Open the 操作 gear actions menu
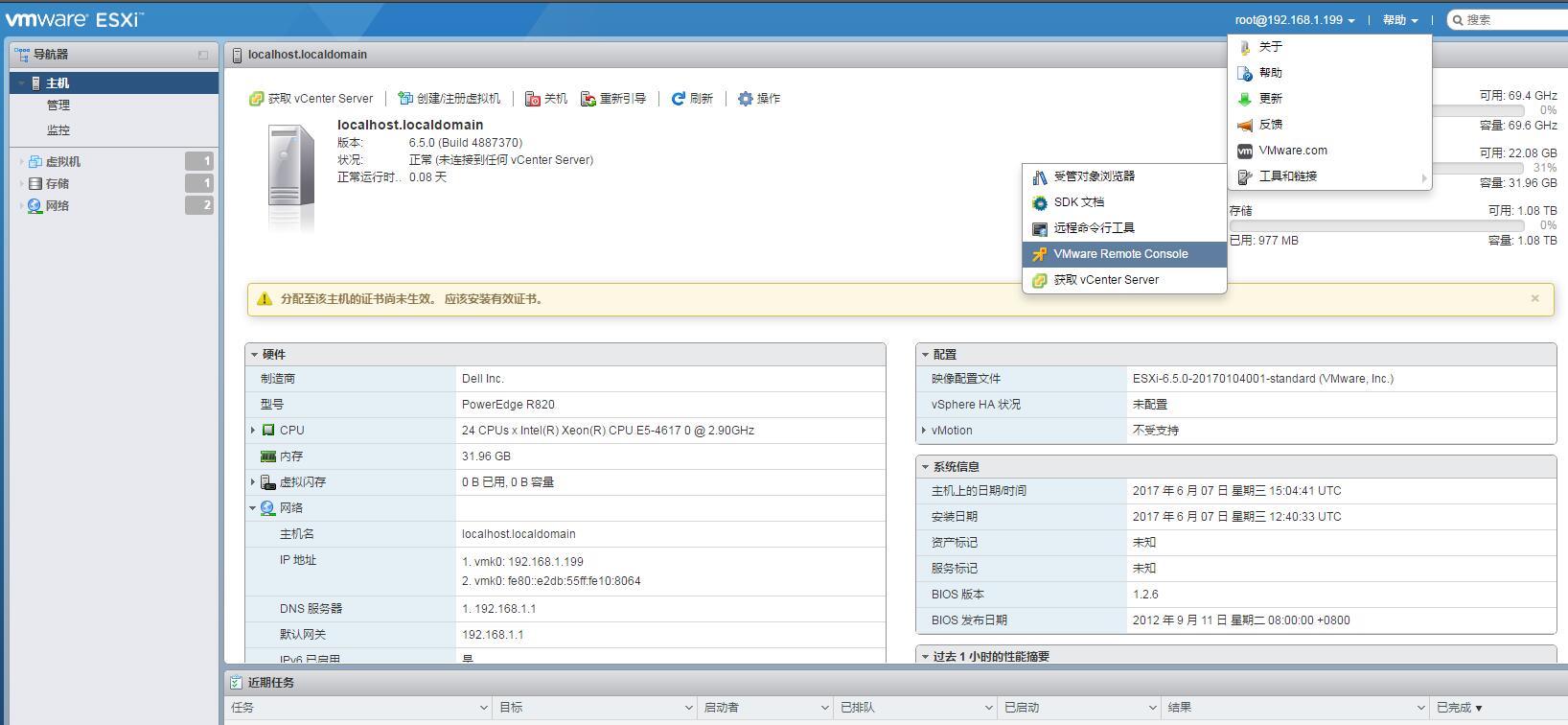Viewport: 1568px width, 725px height. (746, 99)
